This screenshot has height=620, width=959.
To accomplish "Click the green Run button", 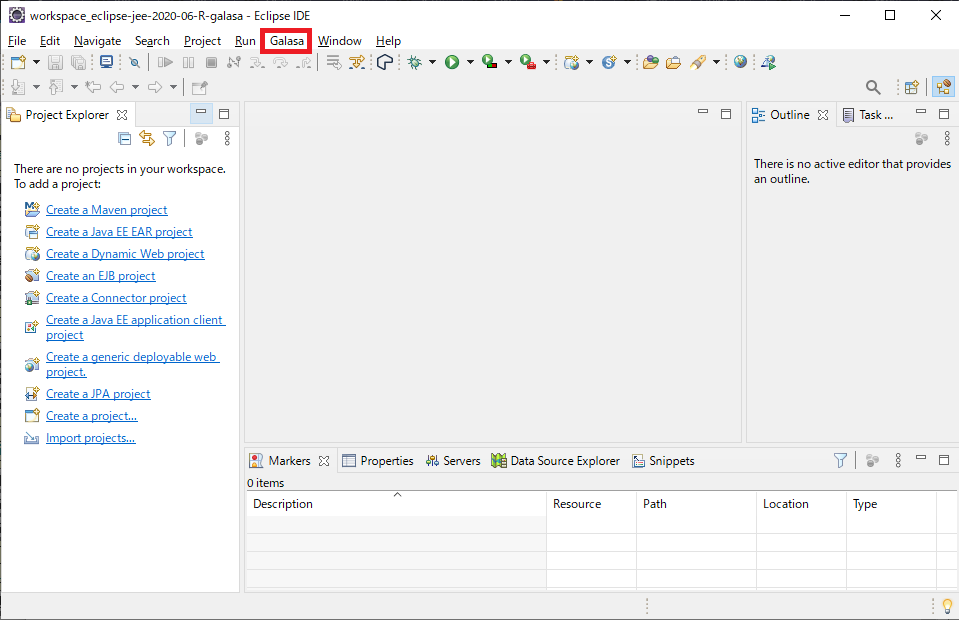I will point(452,62).
